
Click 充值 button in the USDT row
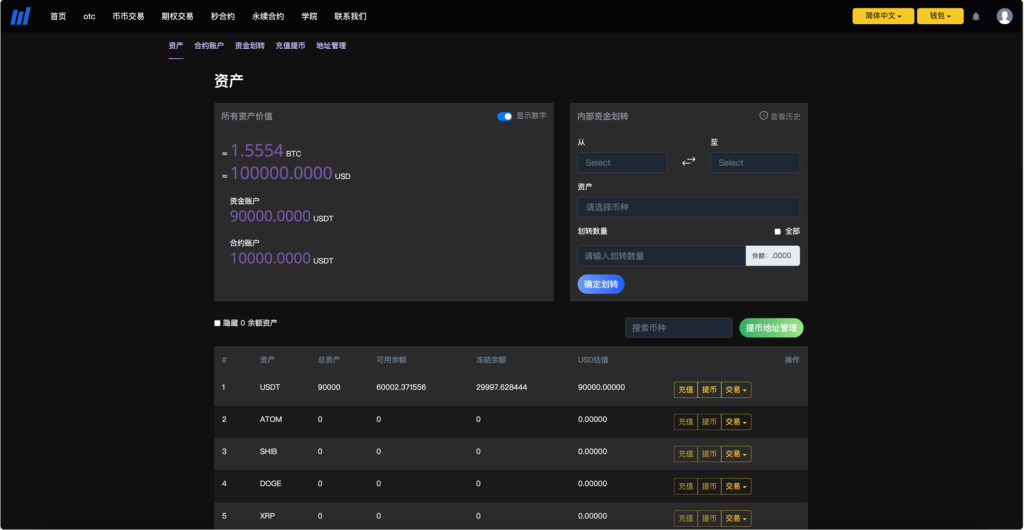[685, 390]
